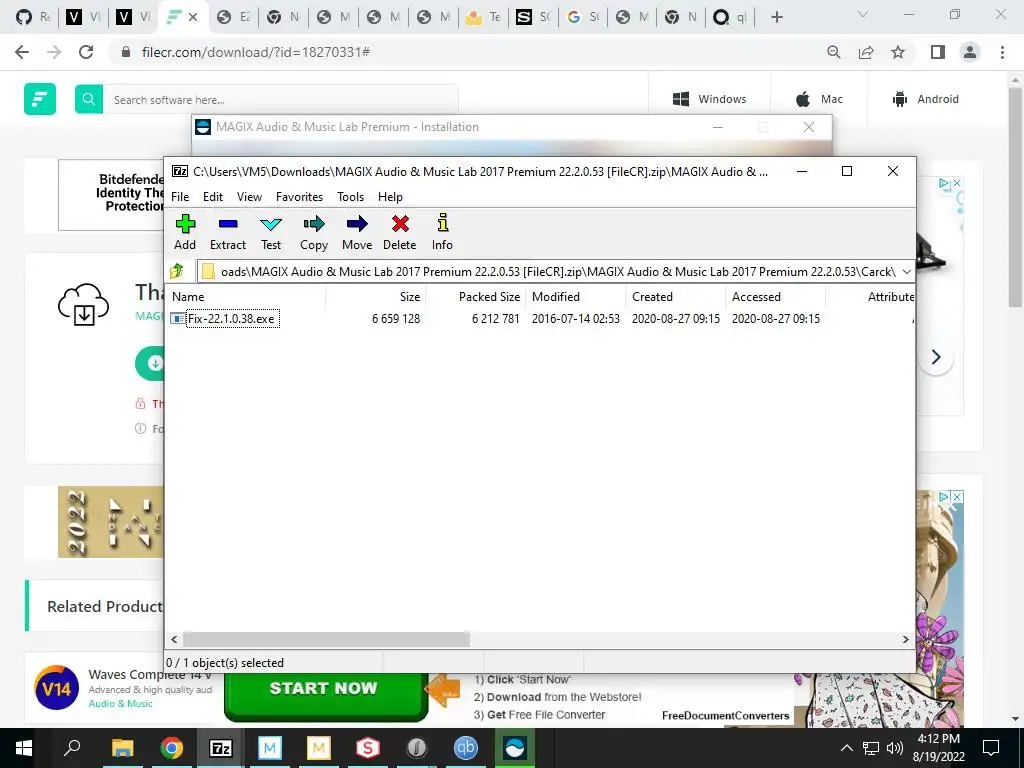The image size is (1024, 768).
Task: Click the Search software here field
Action: pyautogui.click(x=281, y=99)
